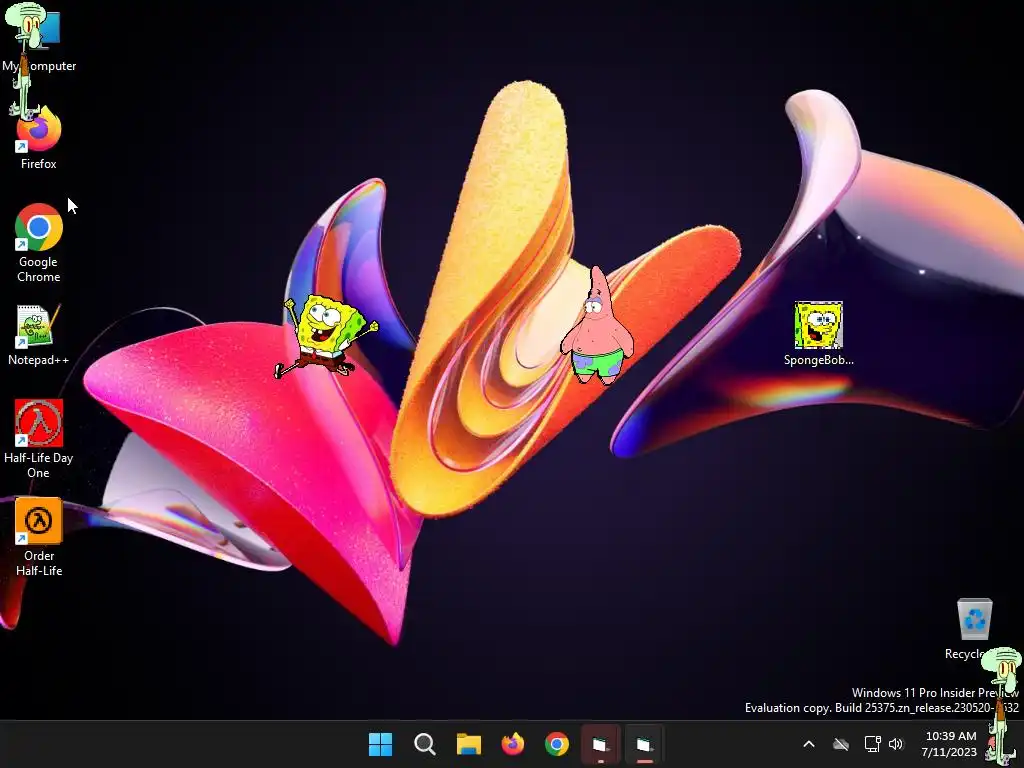This screenshot has height=768, width=1024.
Task: Open the Windows Start menu
Action: (381, 744)
